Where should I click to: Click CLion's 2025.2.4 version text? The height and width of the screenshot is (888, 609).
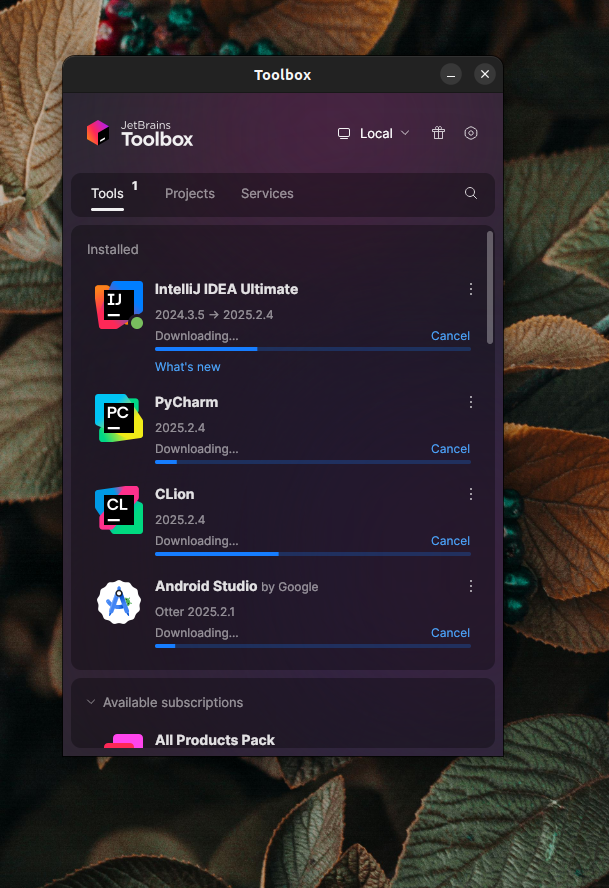pos(180,520)
